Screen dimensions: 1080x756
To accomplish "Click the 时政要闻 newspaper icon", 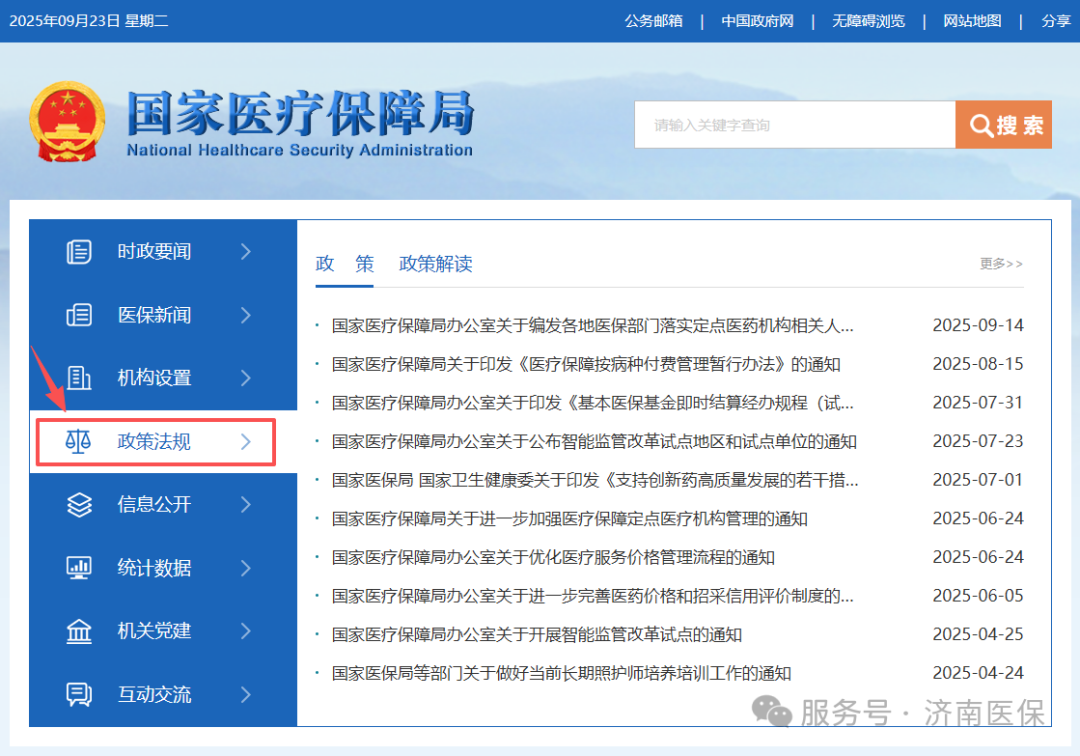I will click(x=79, y=252).
